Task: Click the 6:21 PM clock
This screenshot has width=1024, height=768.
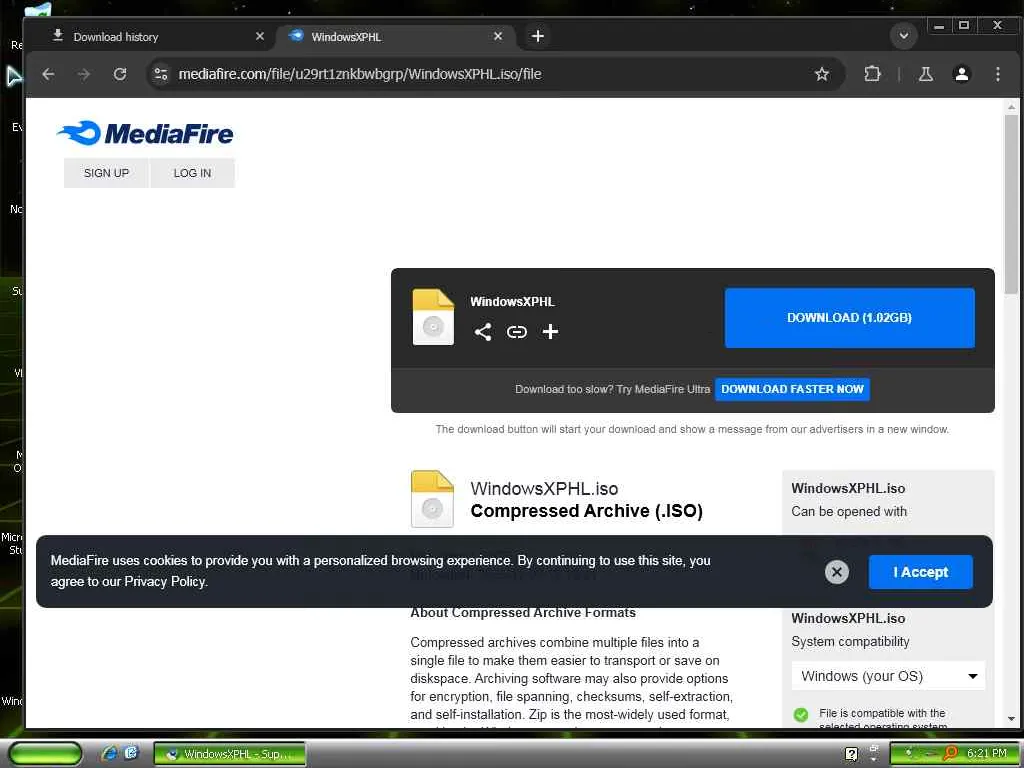Action: (x=986, y=754)
